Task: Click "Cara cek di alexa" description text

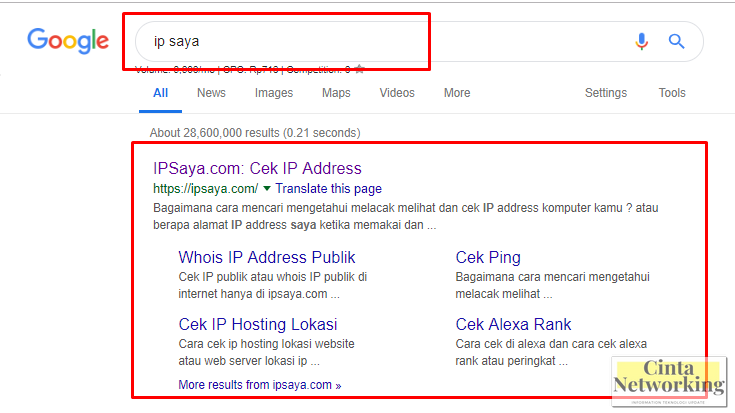Action: [x=551, y=352]
